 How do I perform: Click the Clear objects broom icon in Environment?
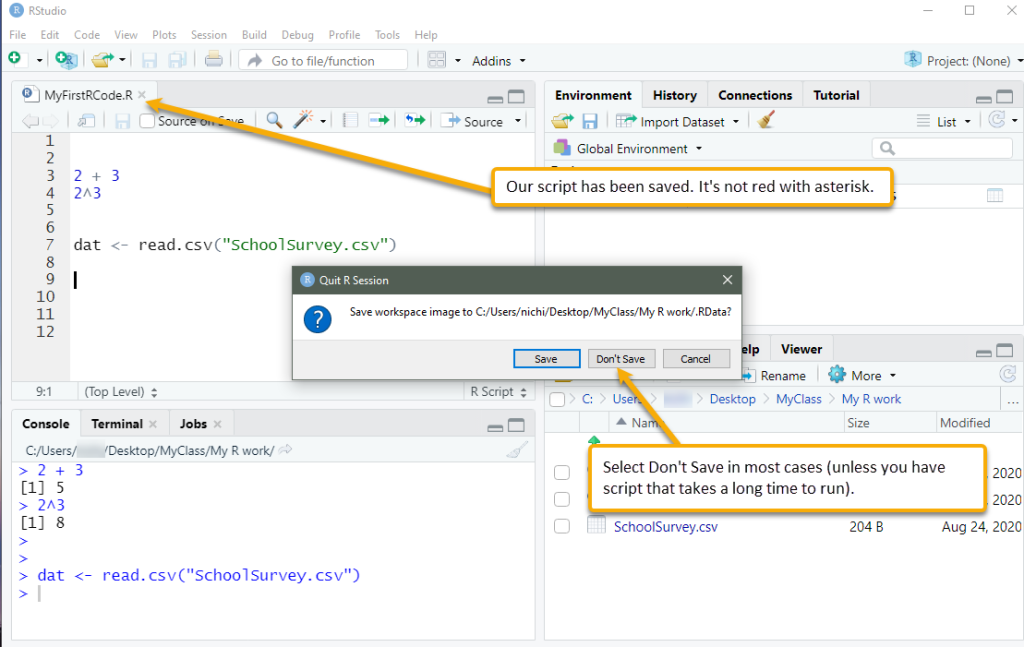click(x=766, y=120)
